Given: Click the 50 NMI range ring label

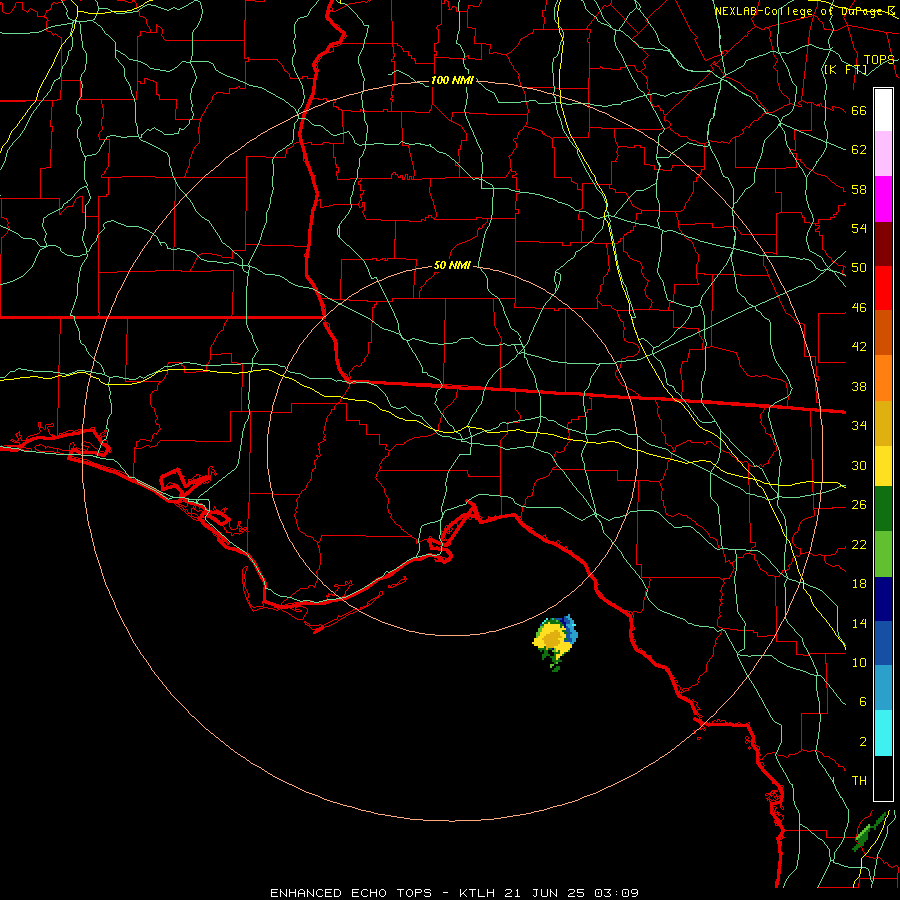Looking at the screenshot, I should [452, 265].
